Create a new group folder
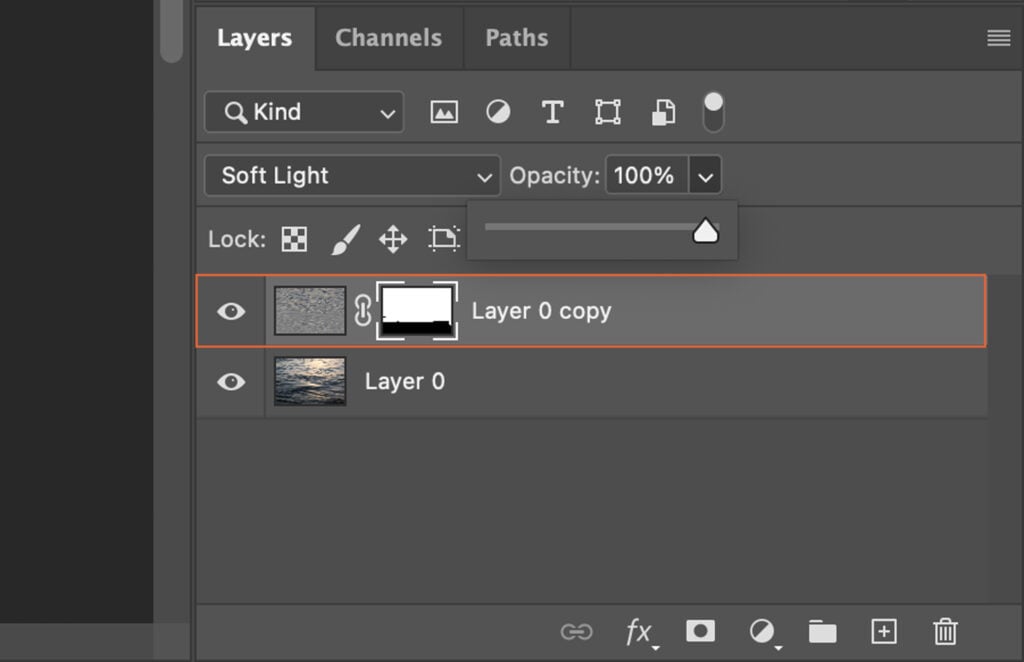The image size is (1024, 662). tap(822, 631)
